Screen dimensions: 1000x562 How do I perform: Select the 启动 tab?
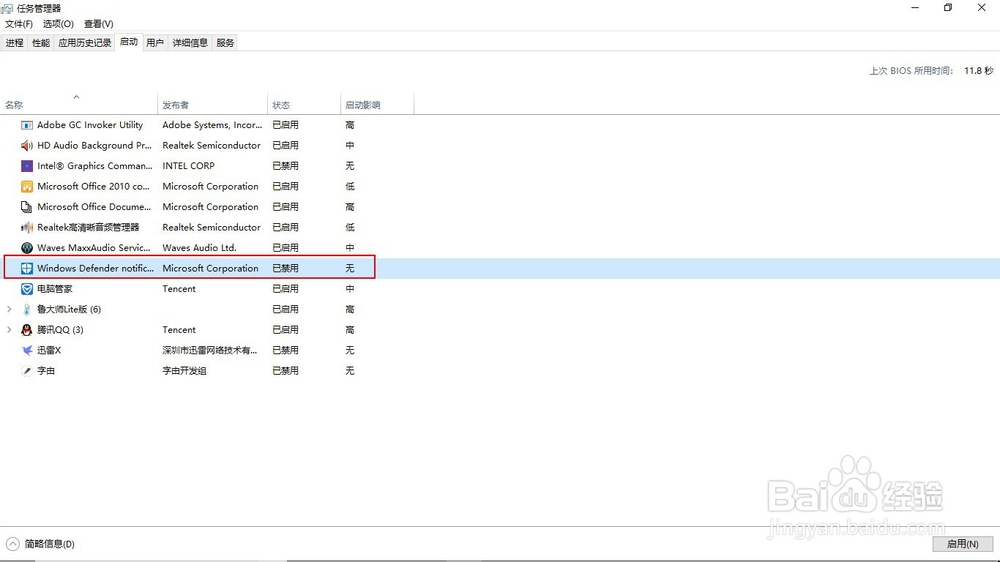[129, 42]
